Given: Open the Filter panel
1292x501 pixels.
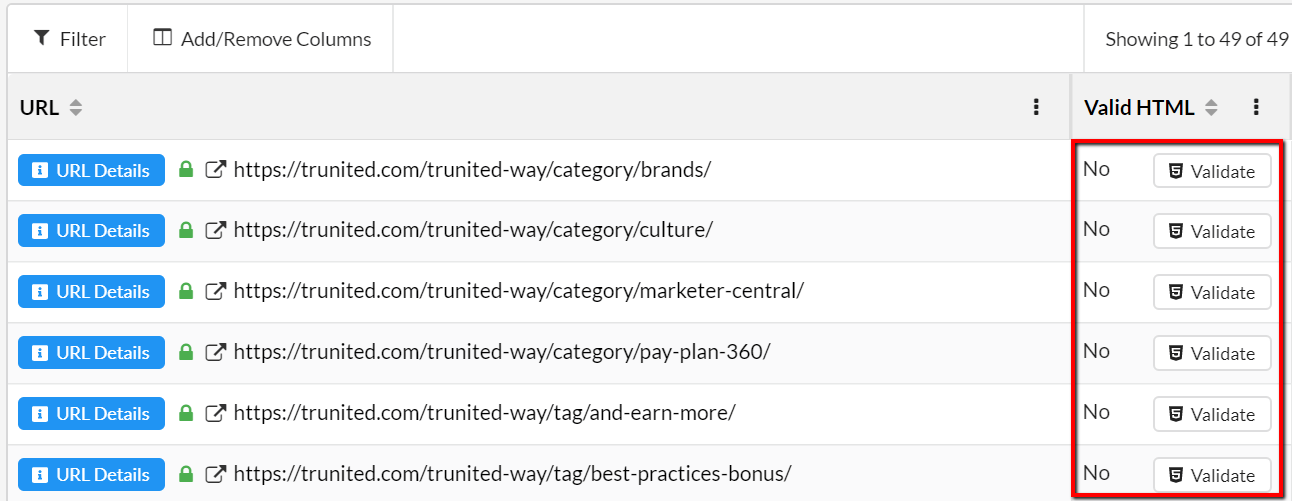Looking at the screenshot, I should pos(69,39).
